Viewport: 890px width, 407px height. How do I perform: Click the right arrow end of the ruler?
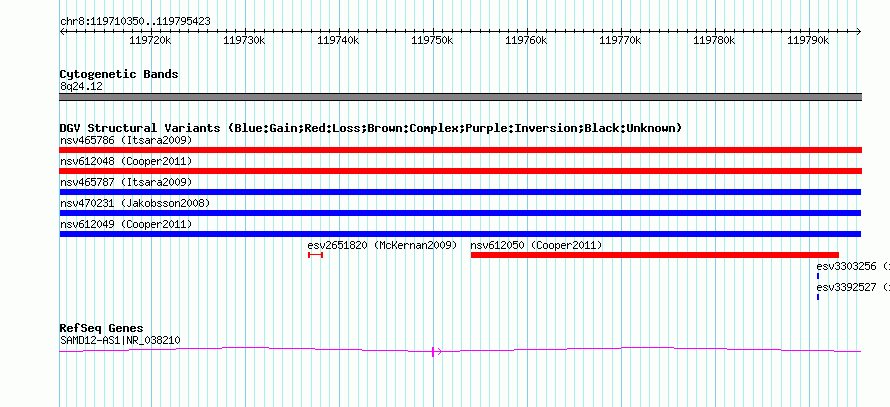tap(858, 32)
